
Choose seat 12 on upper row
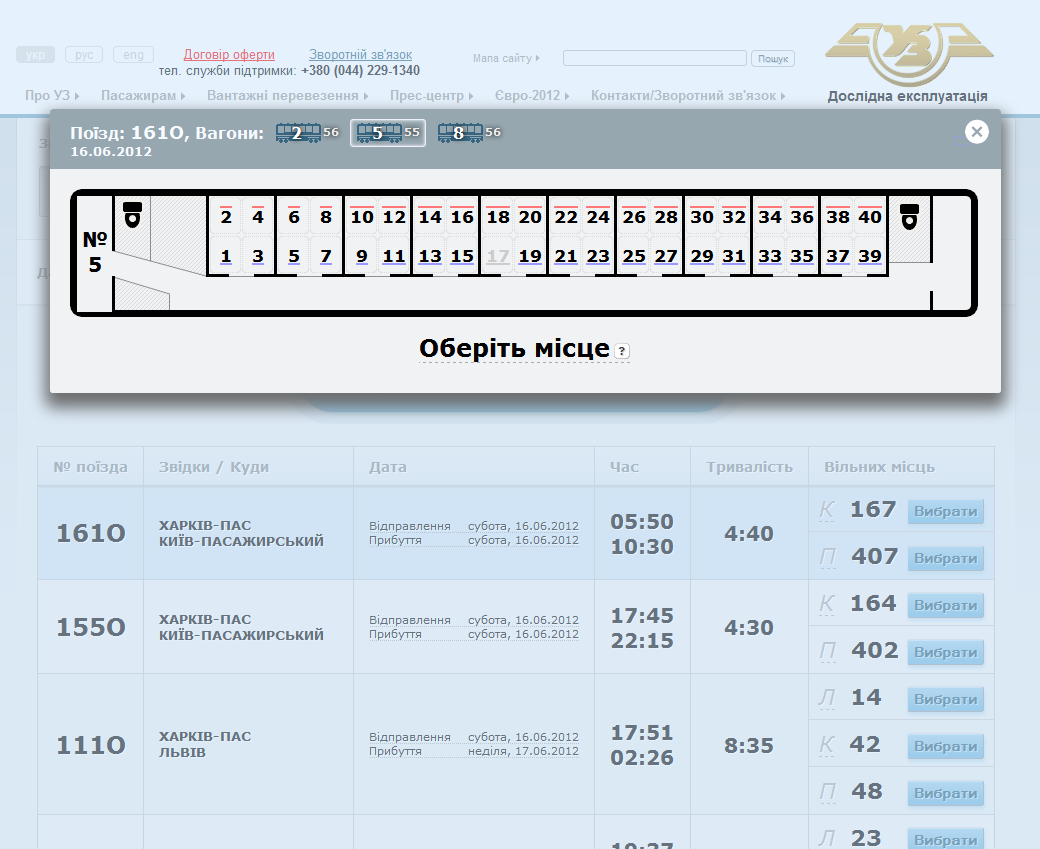click(394, 217)
